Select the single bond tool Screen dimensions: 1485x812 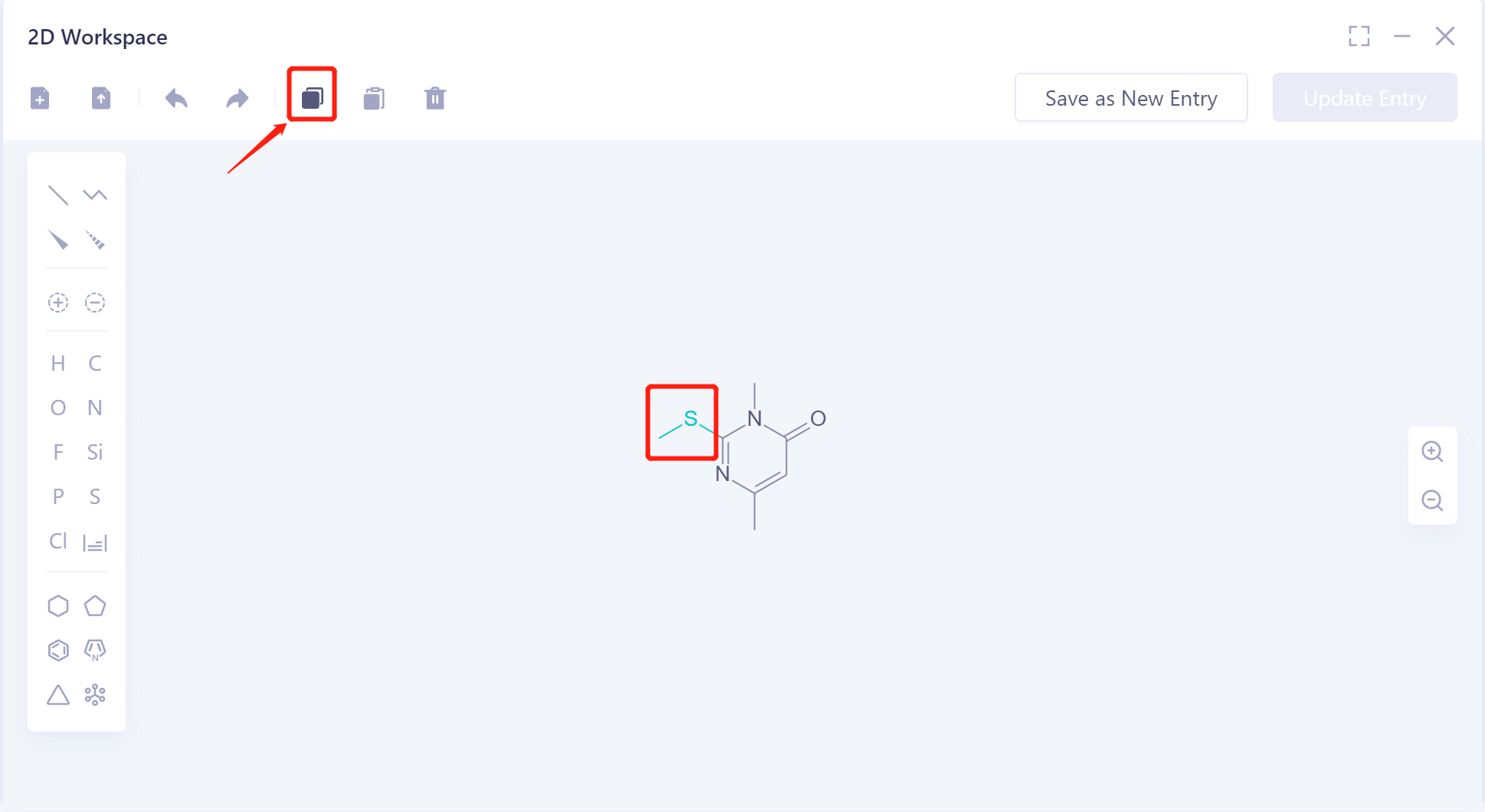click(x=57, y=195)
